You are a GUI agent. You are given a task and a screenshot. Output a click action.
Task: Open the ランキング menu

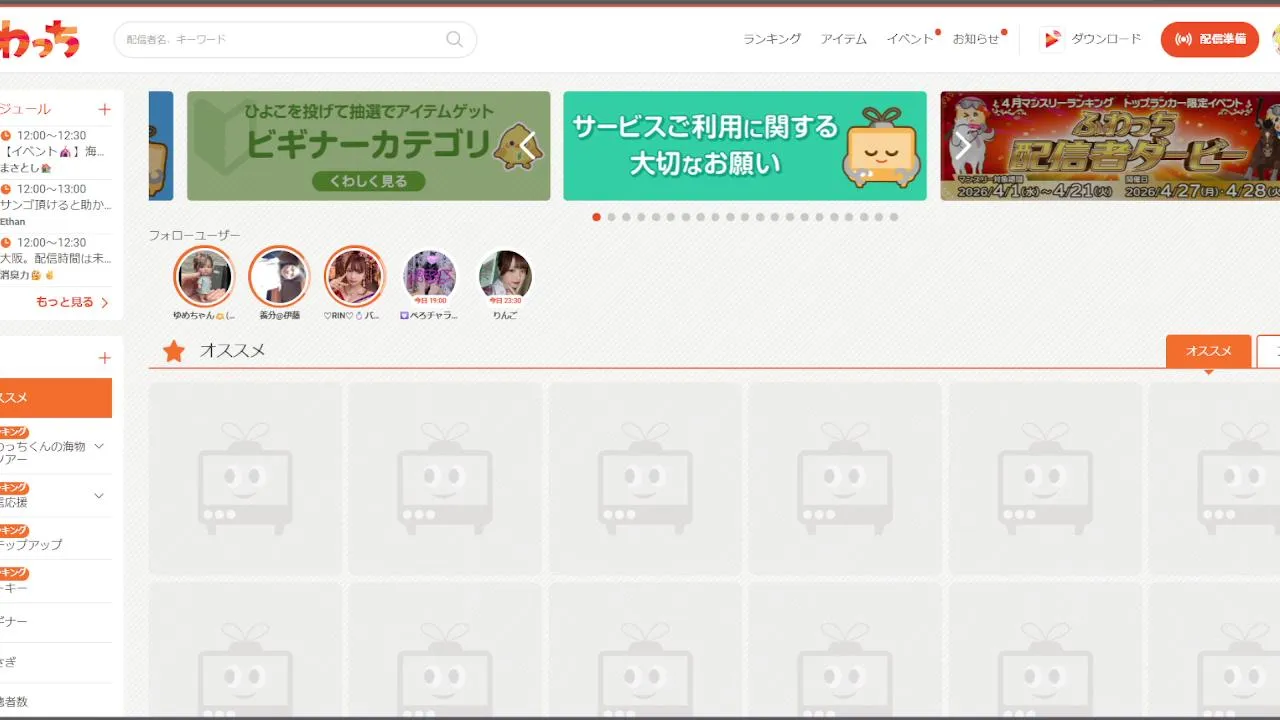click(772, 39)
